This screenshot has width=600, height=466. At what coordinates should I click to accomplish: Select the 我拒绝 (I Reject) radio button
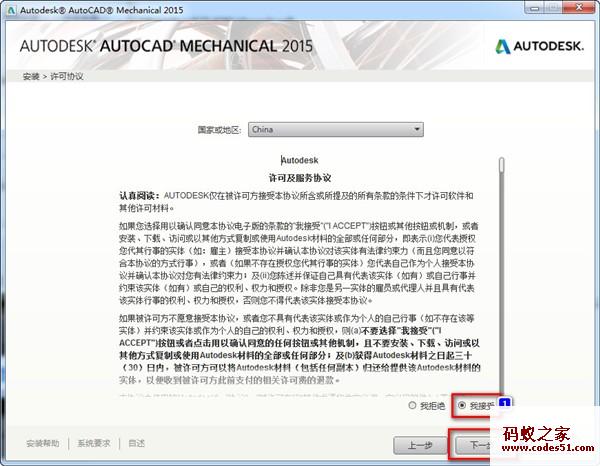[x=412, y=405]
